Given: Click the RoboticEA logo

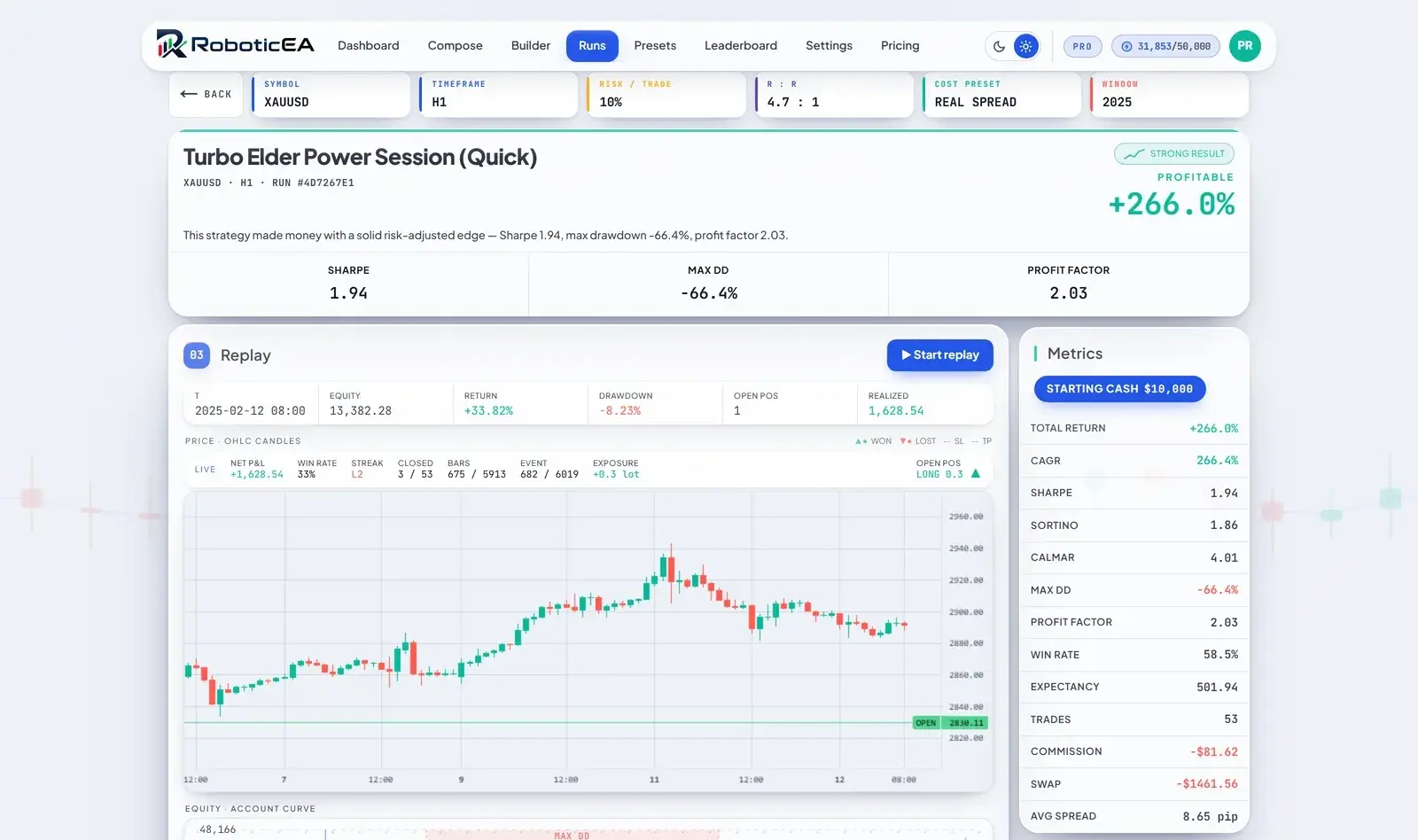Looking at the screenshot, I should pyautogui.click(x=236, y=44).
